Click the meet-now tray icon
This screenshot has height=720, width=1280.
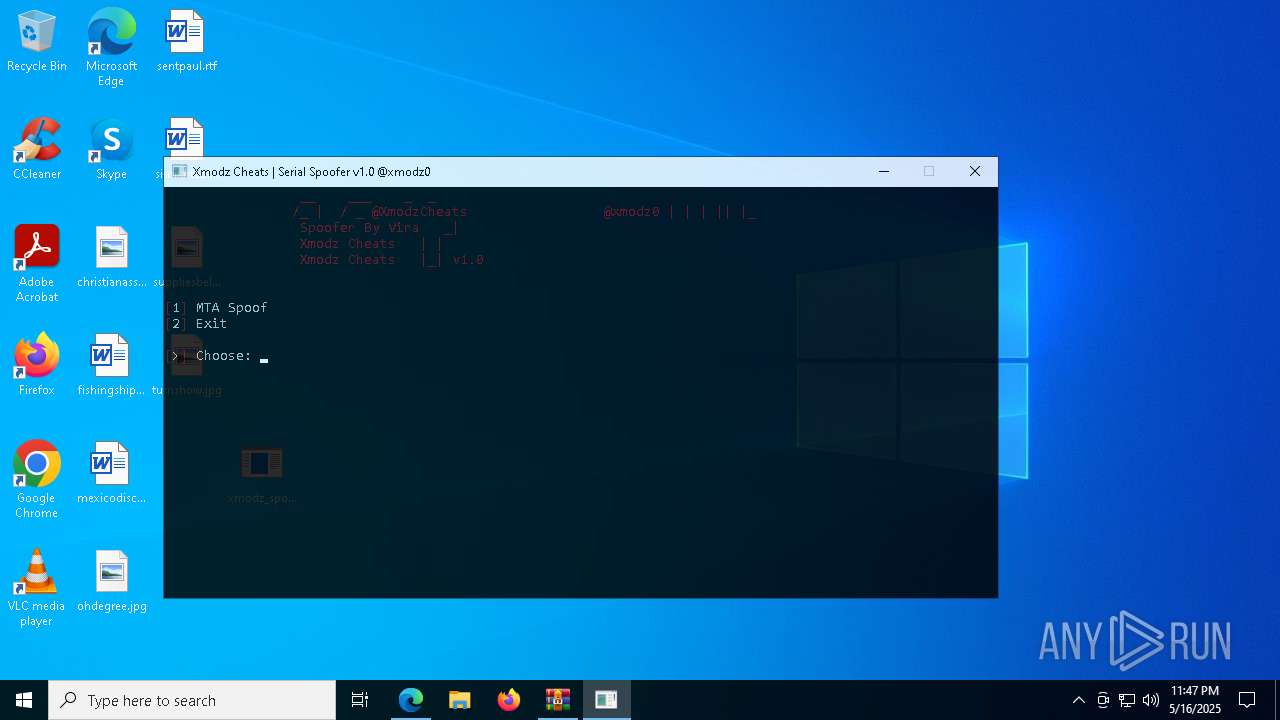pos(1103,700)
